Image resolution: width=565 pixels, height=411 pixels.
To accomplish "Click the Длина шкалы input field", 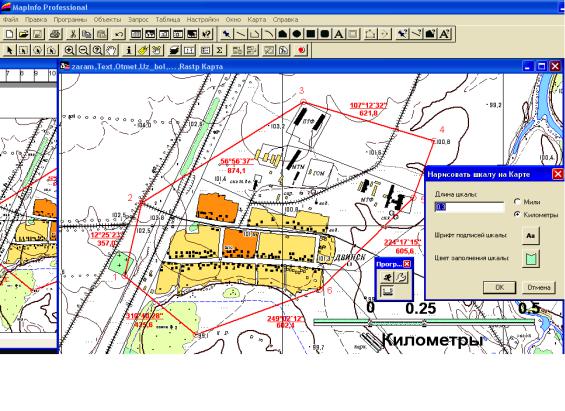I will click(470, 207).
